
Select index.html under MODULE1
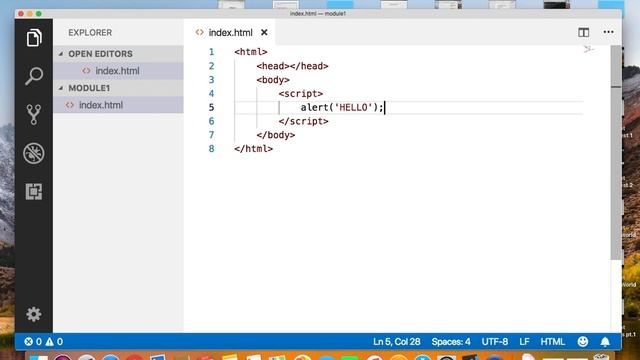pyautogui.click(x=118, y=105)
